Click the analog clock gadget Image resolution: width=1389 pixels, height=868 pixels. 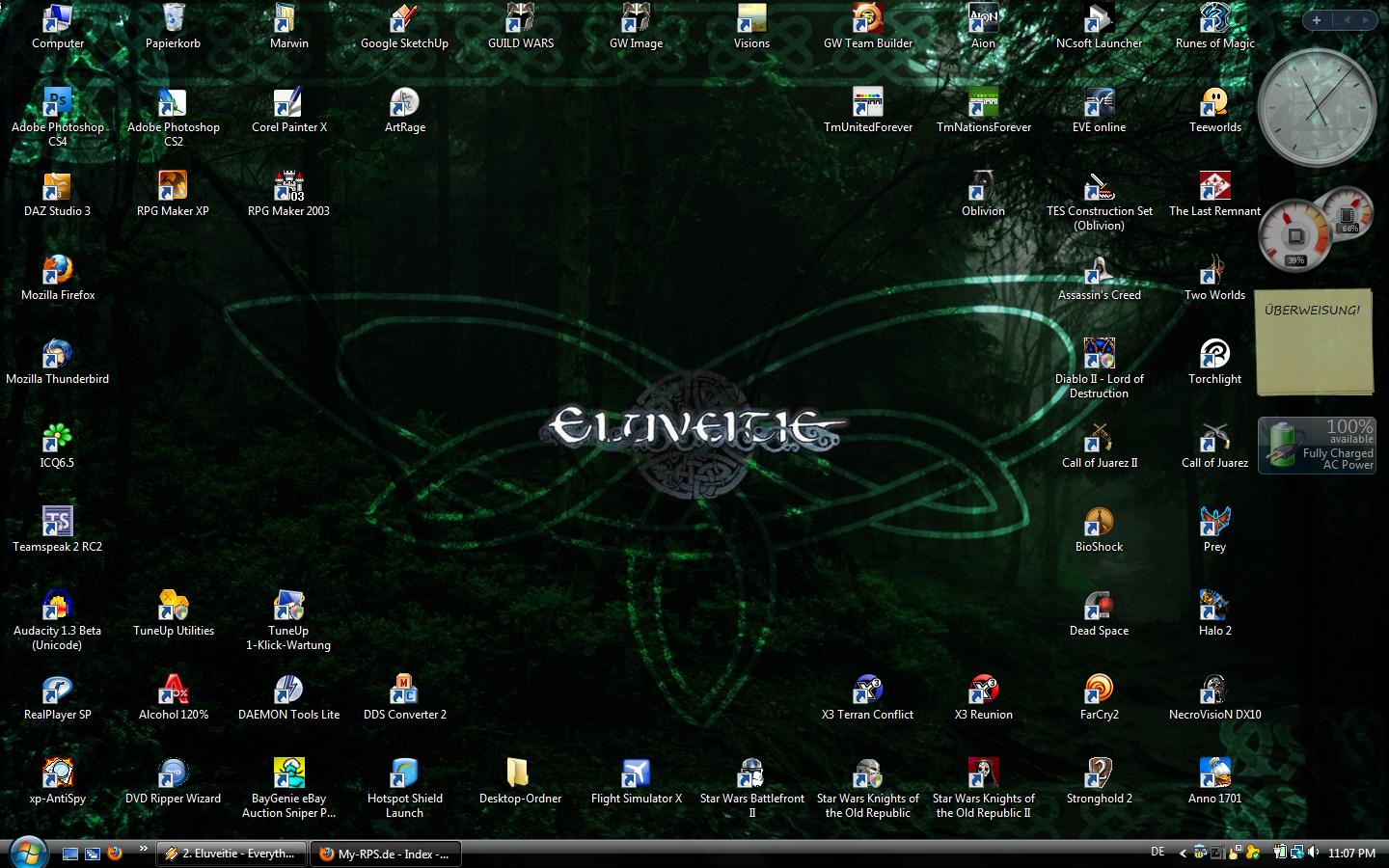coord(1318,108)
